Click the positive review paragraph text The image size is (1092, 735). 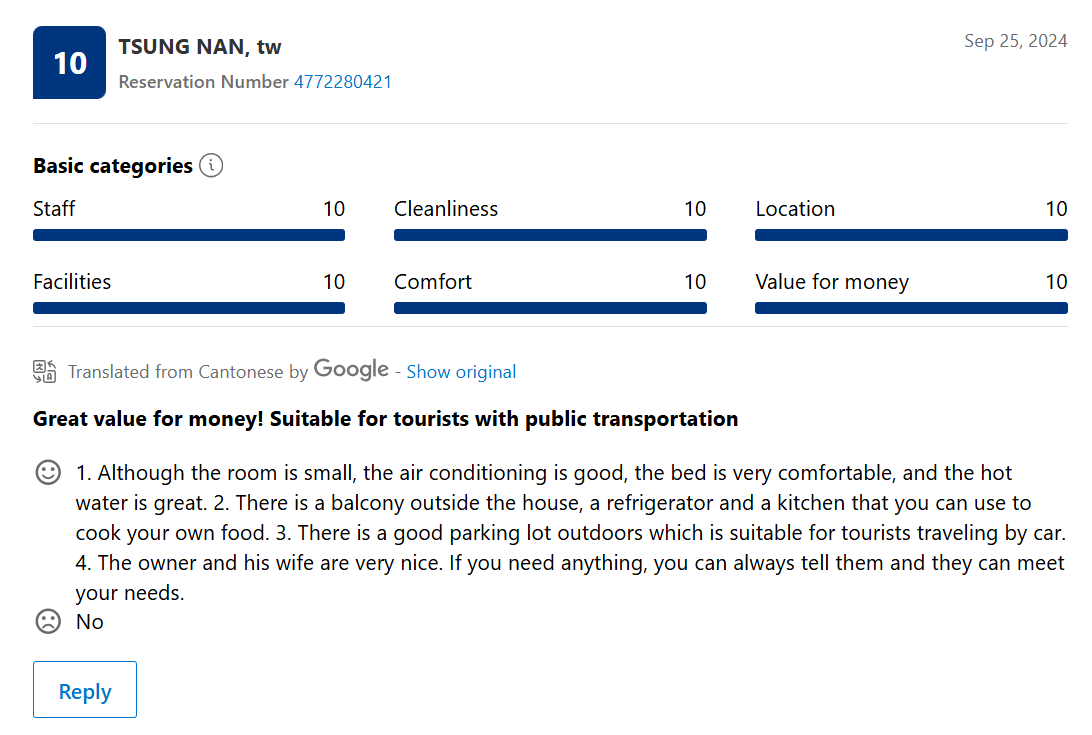click(570, 532)
